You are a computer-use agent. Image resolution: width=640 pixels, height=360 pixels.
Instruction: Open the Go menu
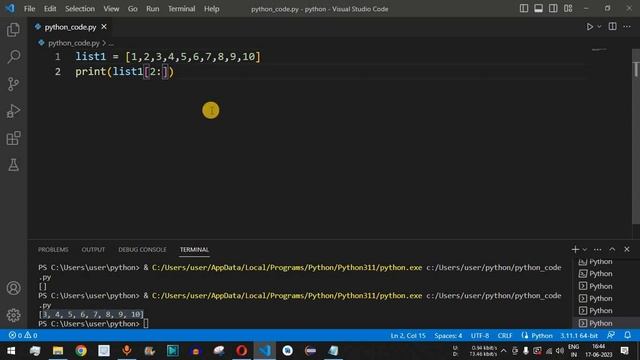[x=133, y=9]
